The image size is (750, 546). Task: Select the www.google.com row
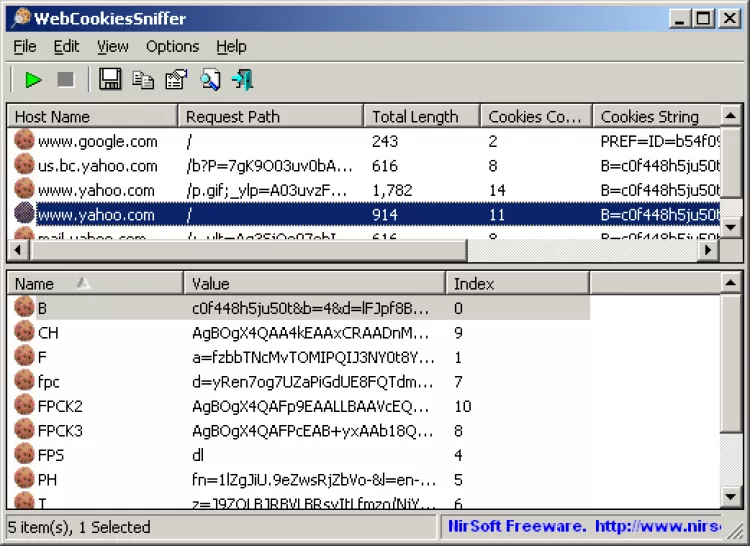[364, 141]
